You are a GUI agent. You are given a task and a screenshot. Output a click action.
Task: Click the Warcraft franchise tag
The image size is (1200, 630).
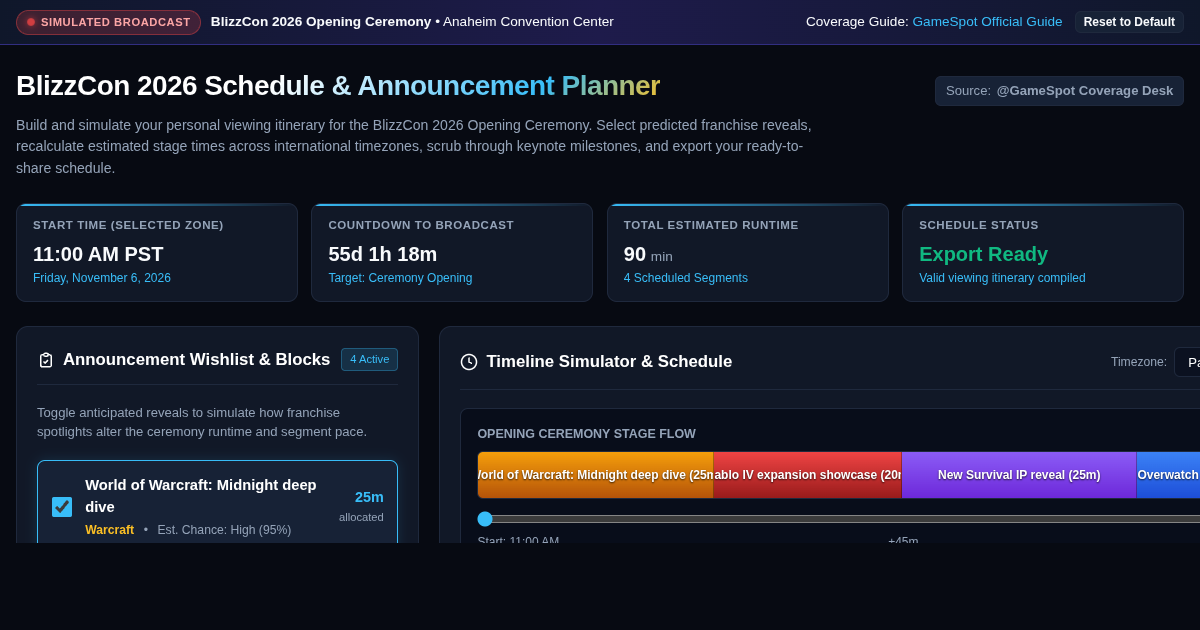pos(109,530)
